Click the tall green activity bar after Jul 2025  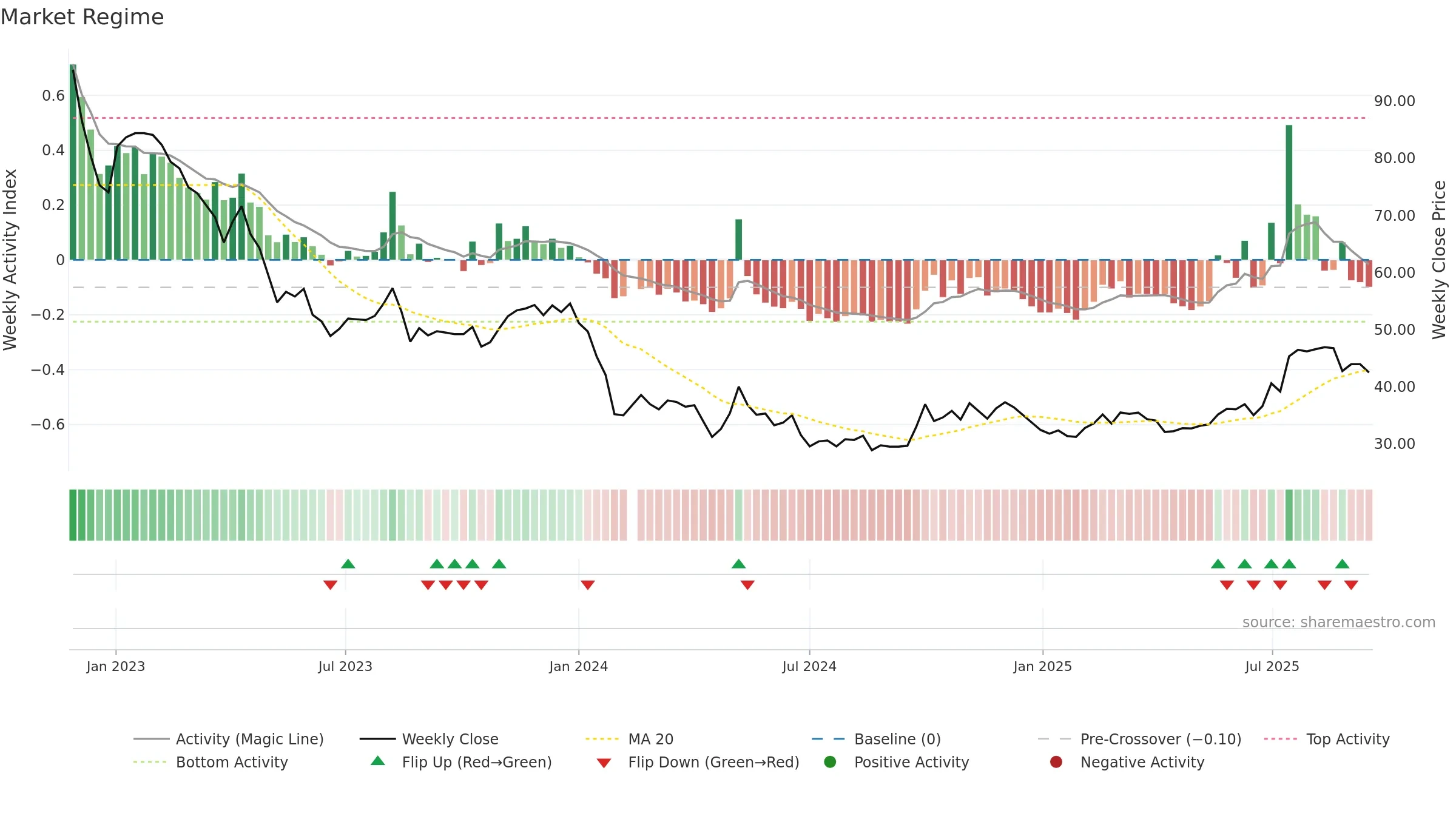(1289, 192)
